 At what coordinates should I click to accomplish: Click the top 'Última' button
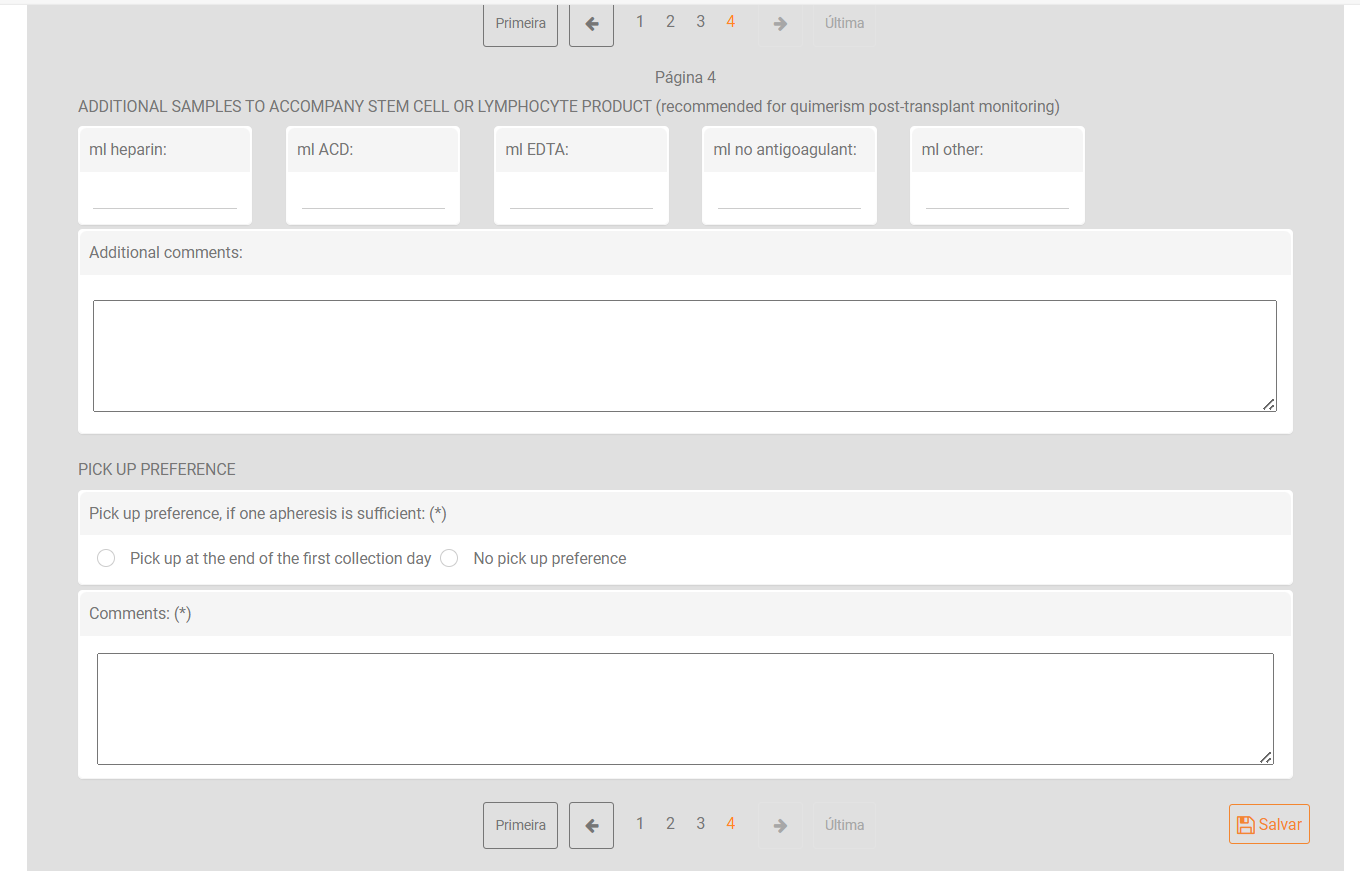click(x=844, y=24)
